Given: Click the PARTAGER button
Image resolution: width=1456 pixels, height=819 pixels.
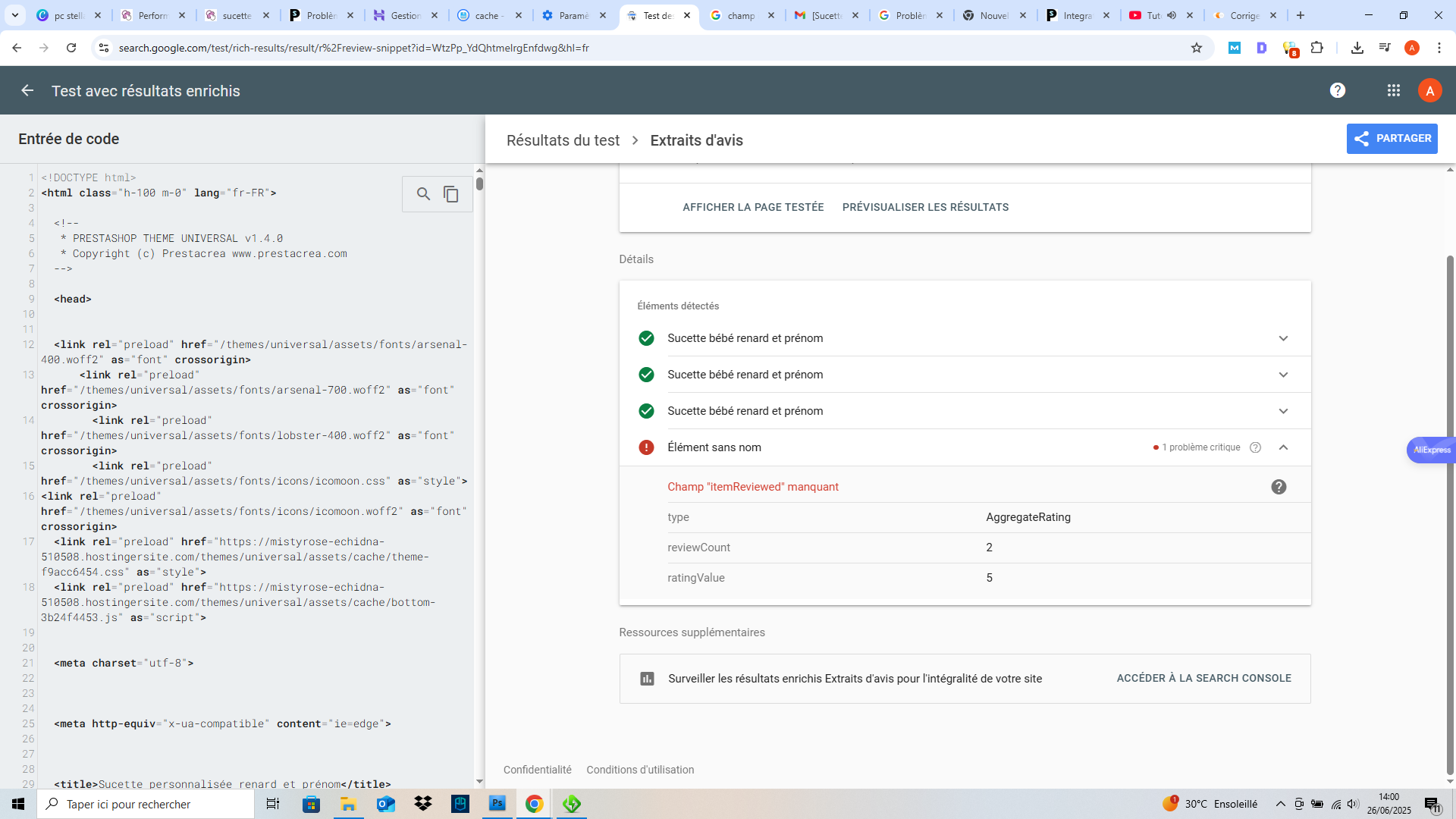Looking at the screenshot, I should click(x=1392, y=139).
